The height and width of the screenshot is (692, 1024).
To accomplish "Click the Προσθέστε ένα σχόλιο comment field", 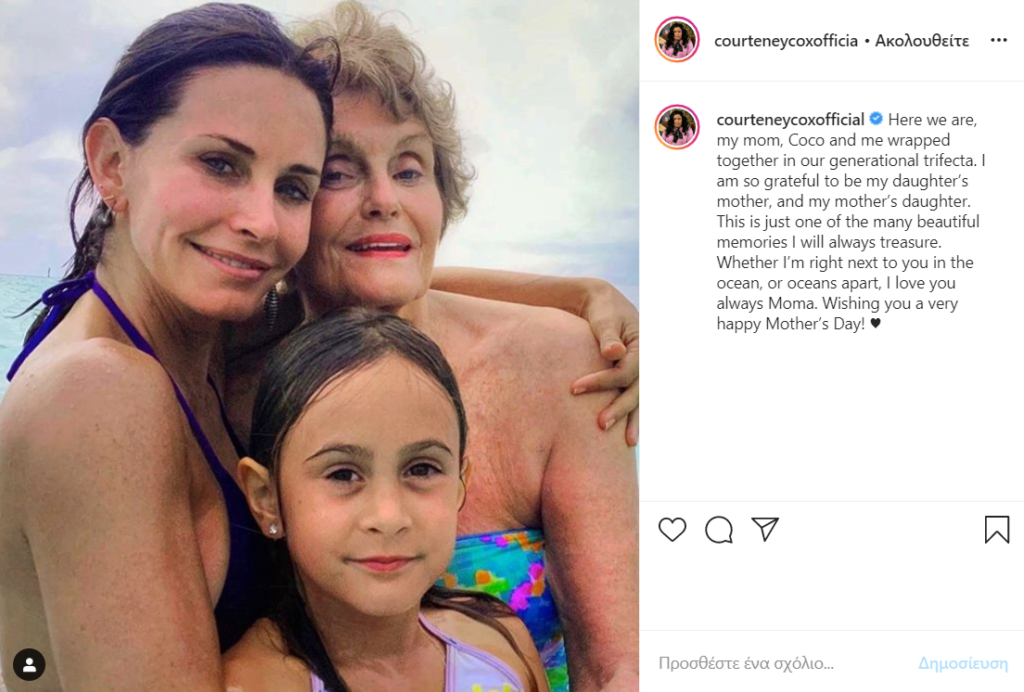I will click(x=746, y=663).
